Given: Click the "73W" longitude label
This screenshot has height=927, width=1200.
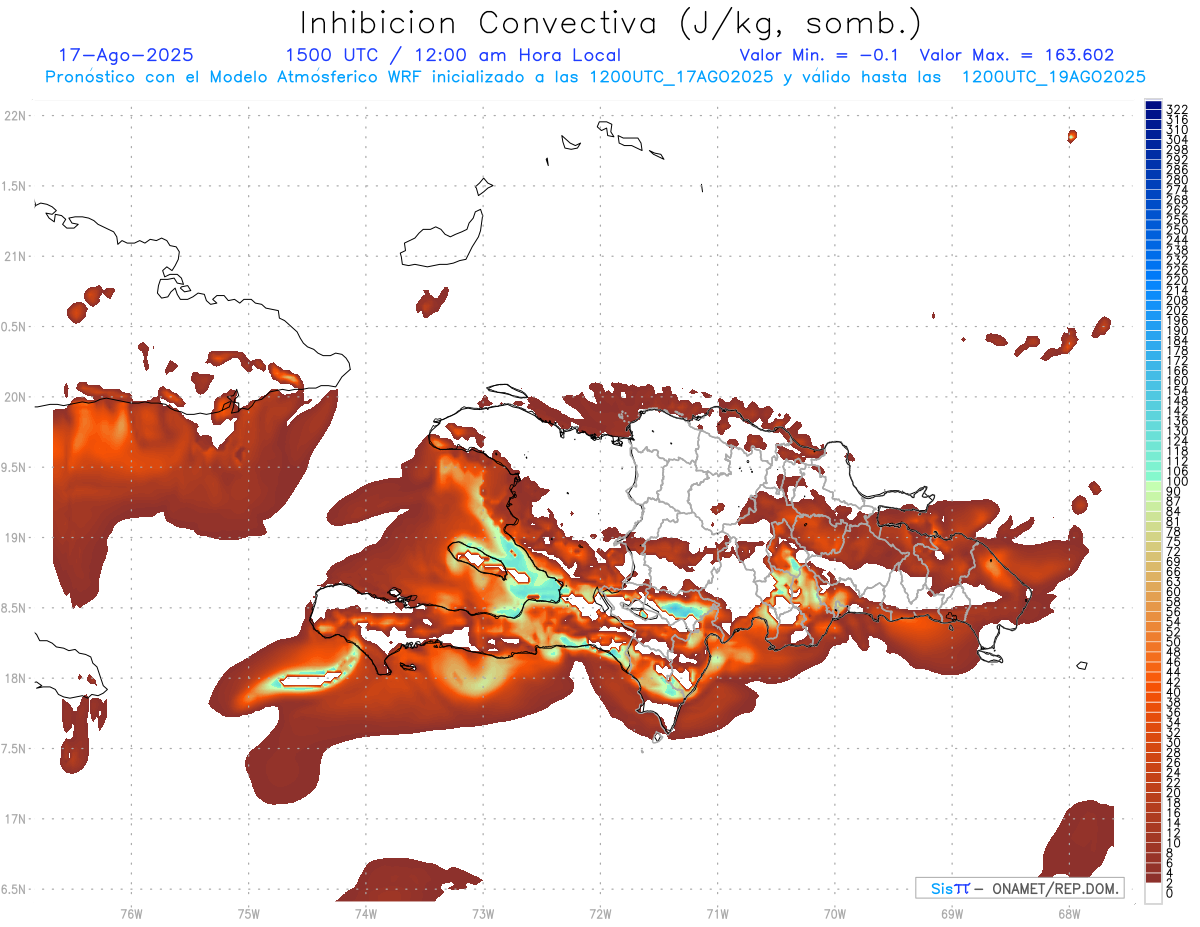Looking at the screenshot, I should tap(483, 913).
